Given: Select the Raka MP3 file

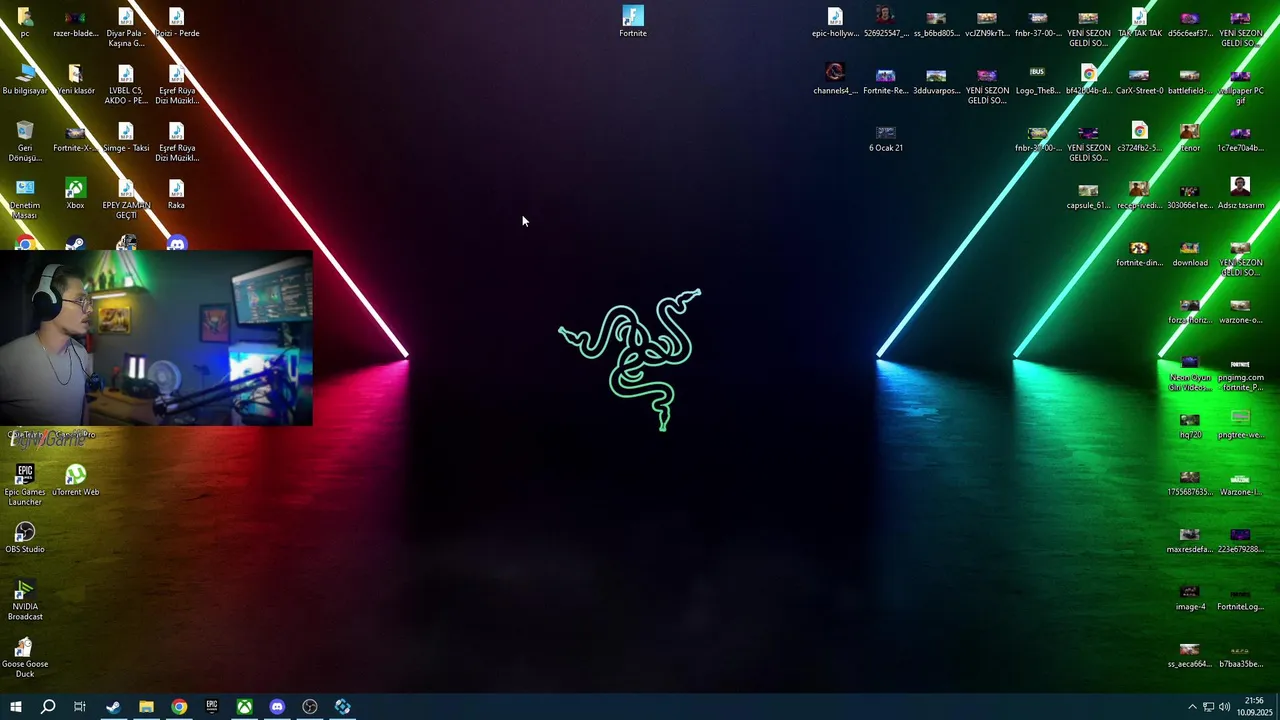Looking at the screenshot, I should pos(176,195).
